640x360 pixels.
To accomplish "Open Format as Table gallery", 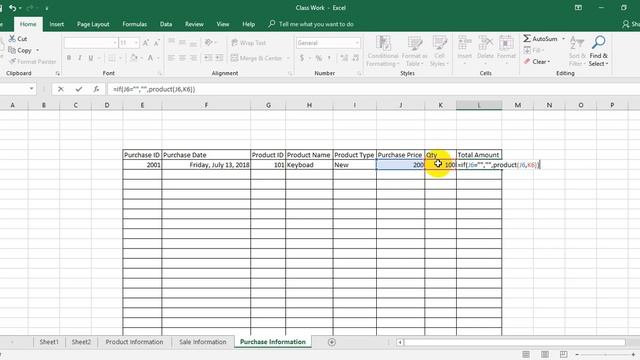I will (x=415, y=51).
